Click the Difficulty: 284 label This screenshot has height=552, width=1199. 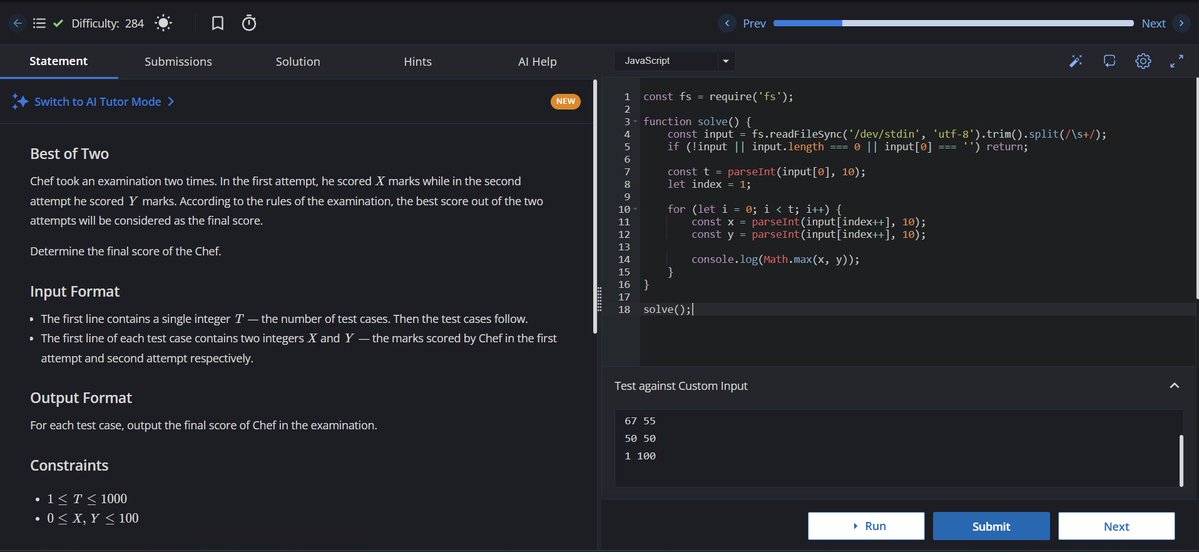point(107,24)
